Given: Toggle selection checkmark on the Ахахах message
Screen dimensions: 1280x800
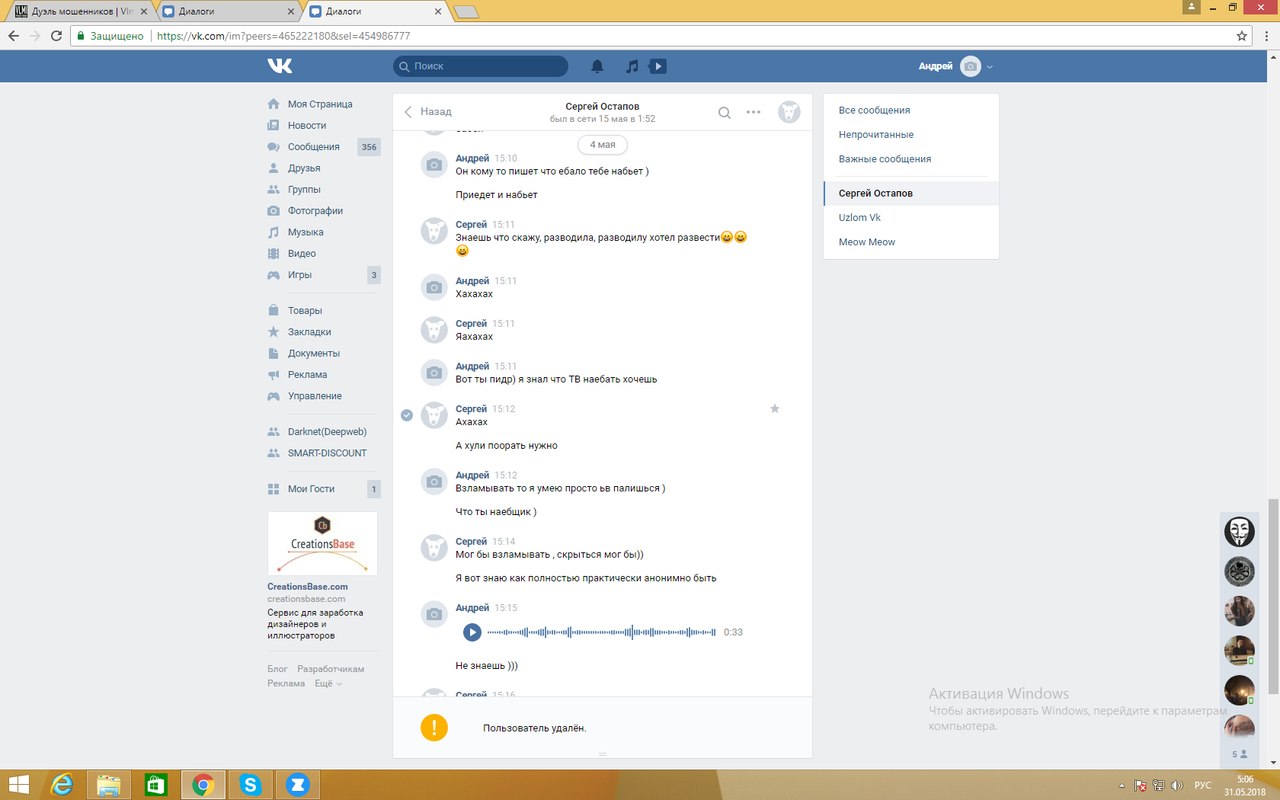Looking at the screenshot, I should (x=407, y=415).
